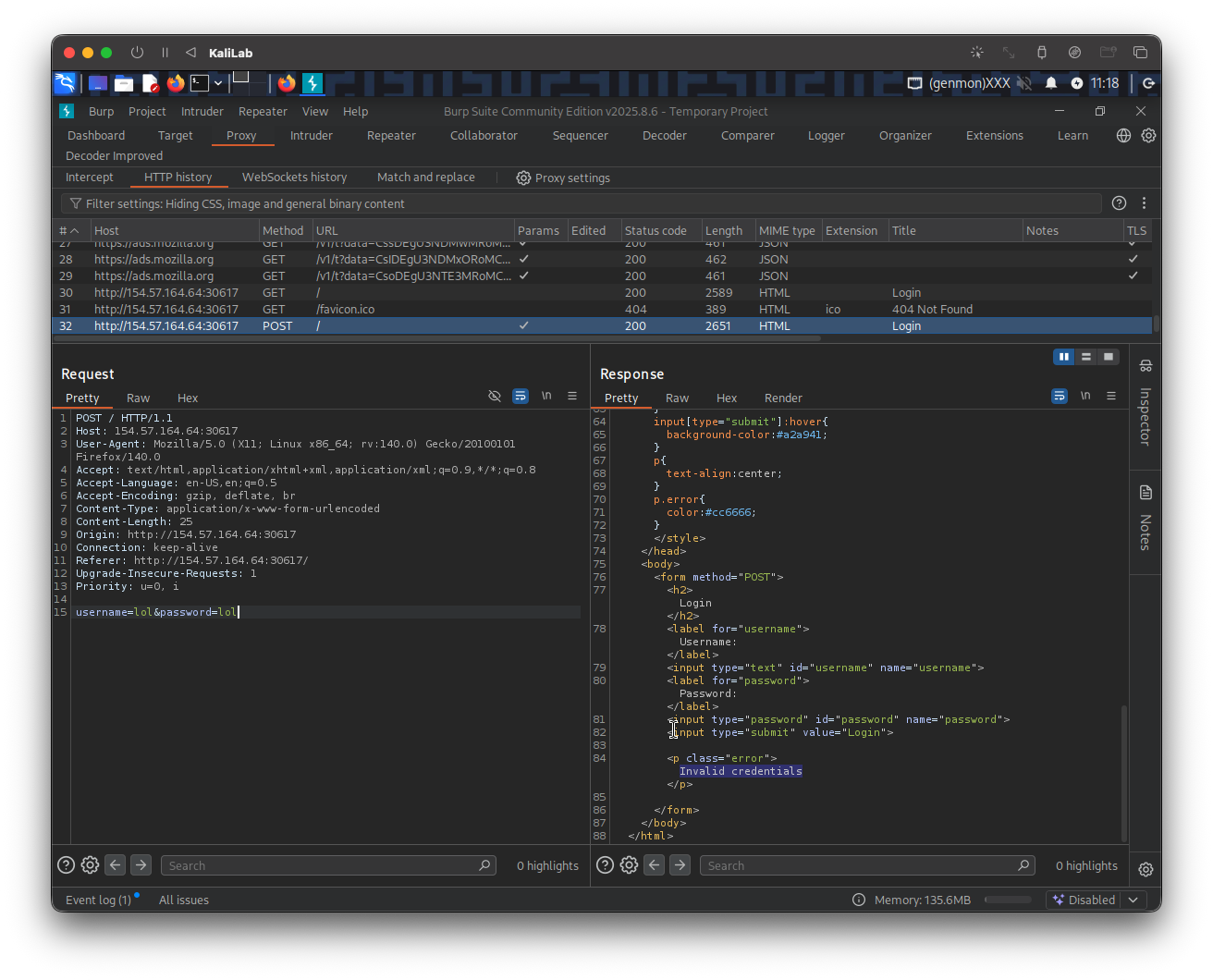Go to previous match in Request search
This screenshot has width=1213, height=980.
(115, 865)
